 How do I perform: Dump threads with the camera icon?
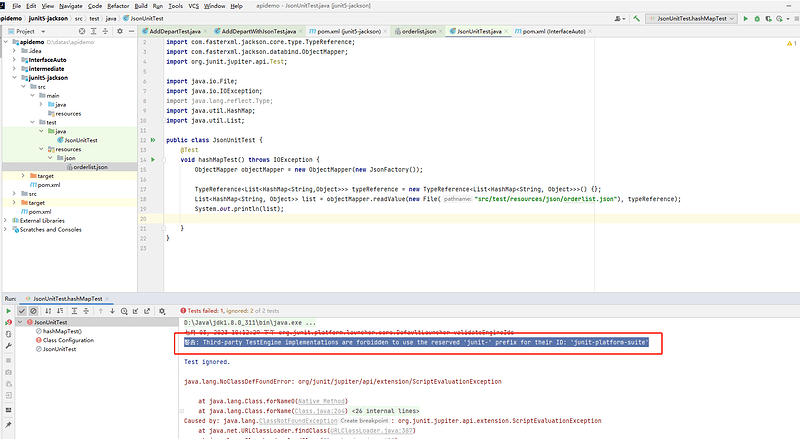tap(8, 372)
